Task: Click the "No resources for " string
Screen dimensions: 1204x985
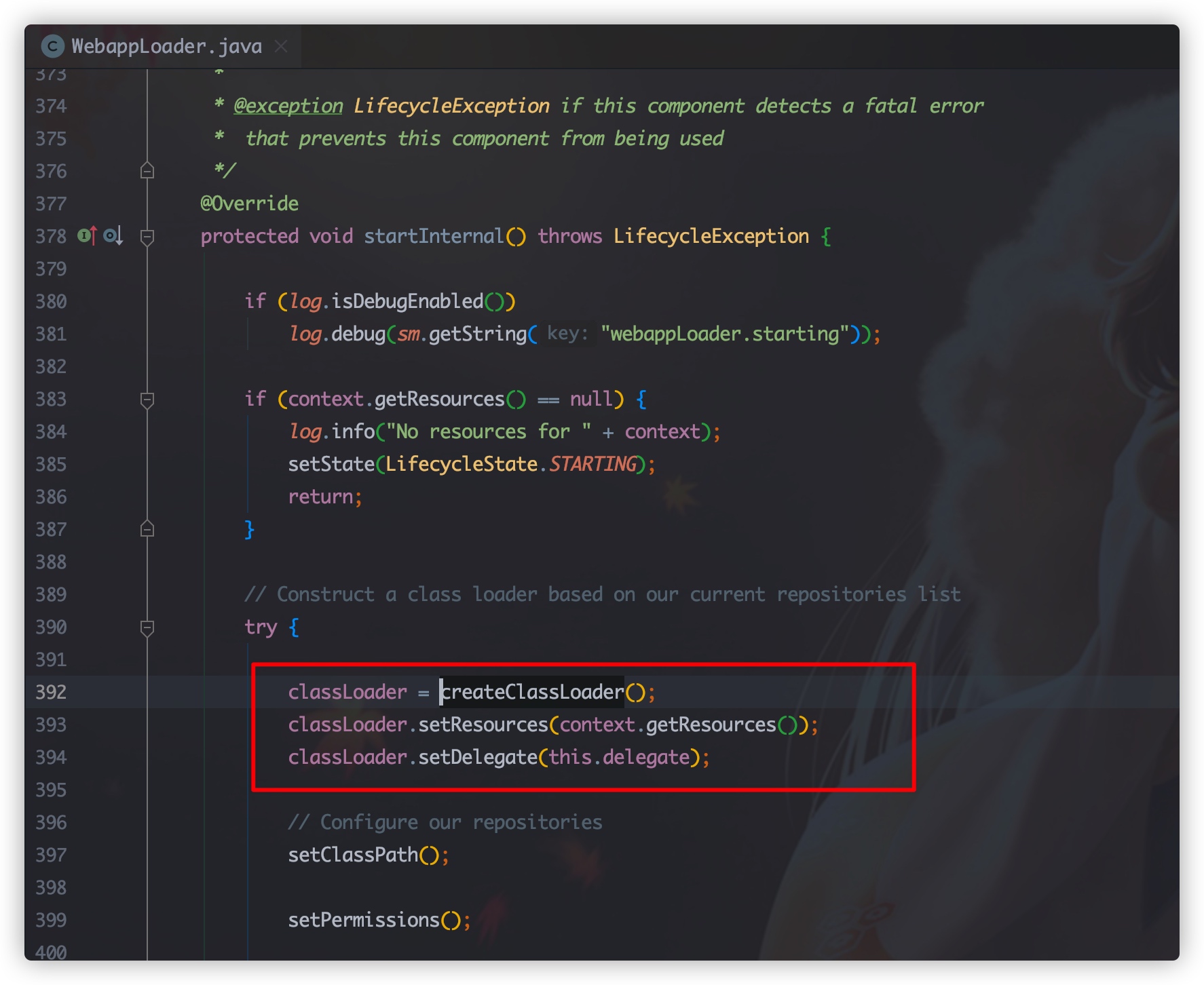Action: click(x=489, y=431)
